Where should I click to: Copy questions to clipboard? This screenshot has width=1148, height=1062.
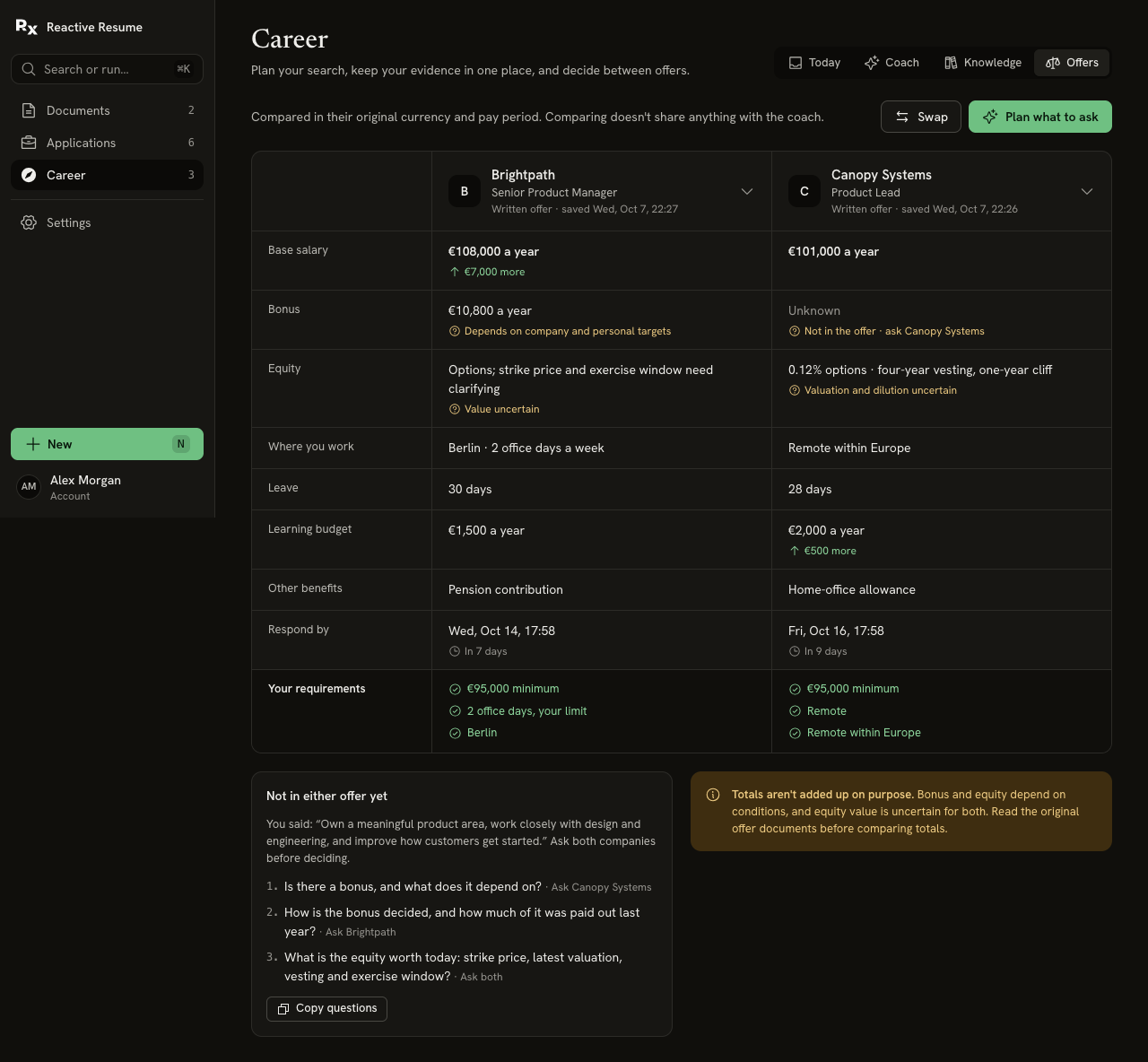tap(326, 1008)
